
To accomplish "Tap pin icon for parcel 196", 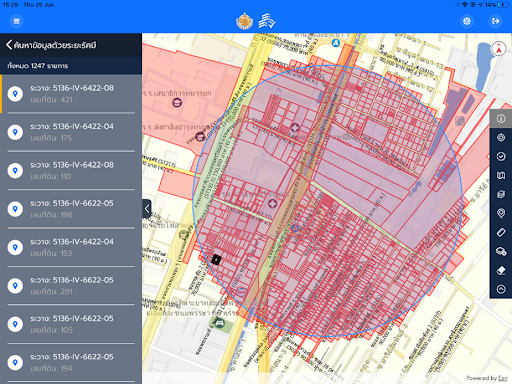I will click(x=15, y=209).
